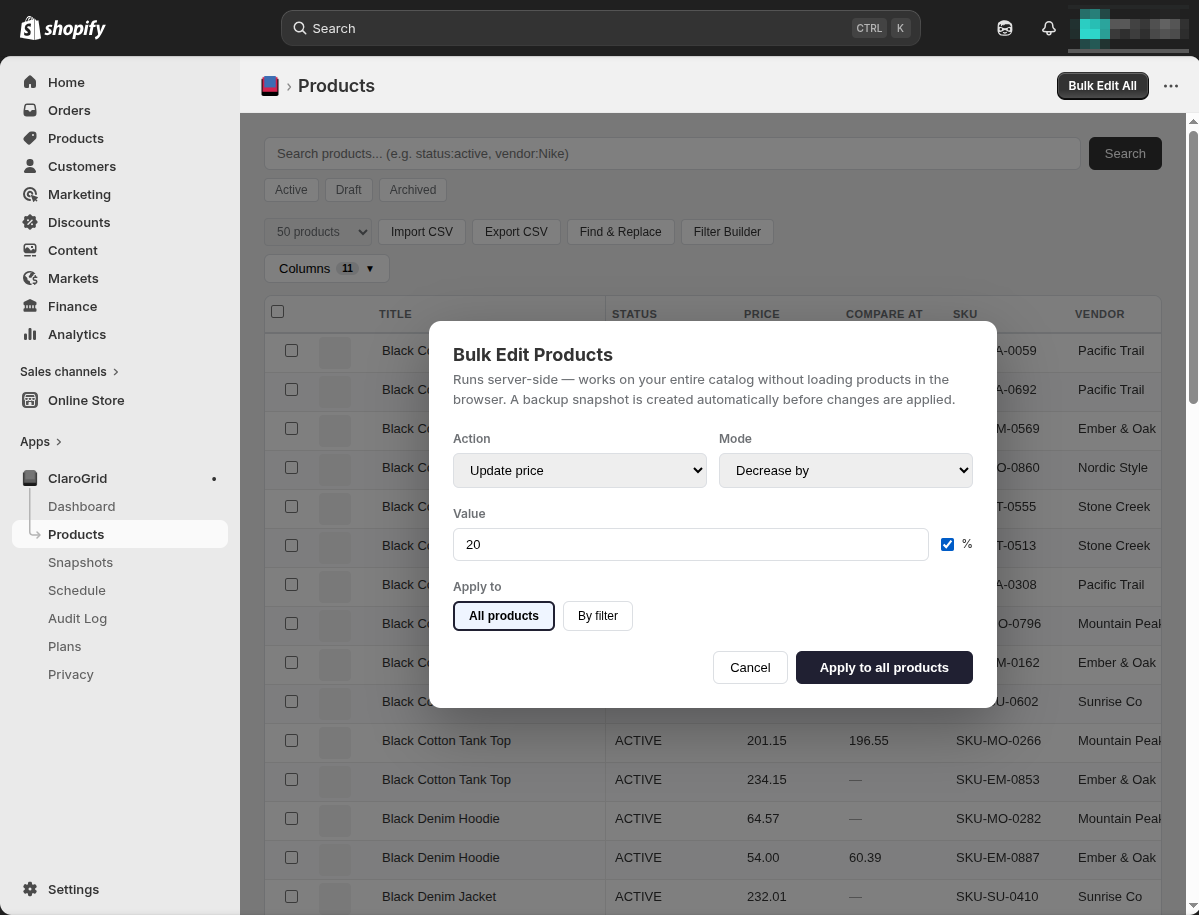The width and height of the screenshot is (1199, 915).
Task: Open the notifications bell icon
Action: (x=1048, y=28)
